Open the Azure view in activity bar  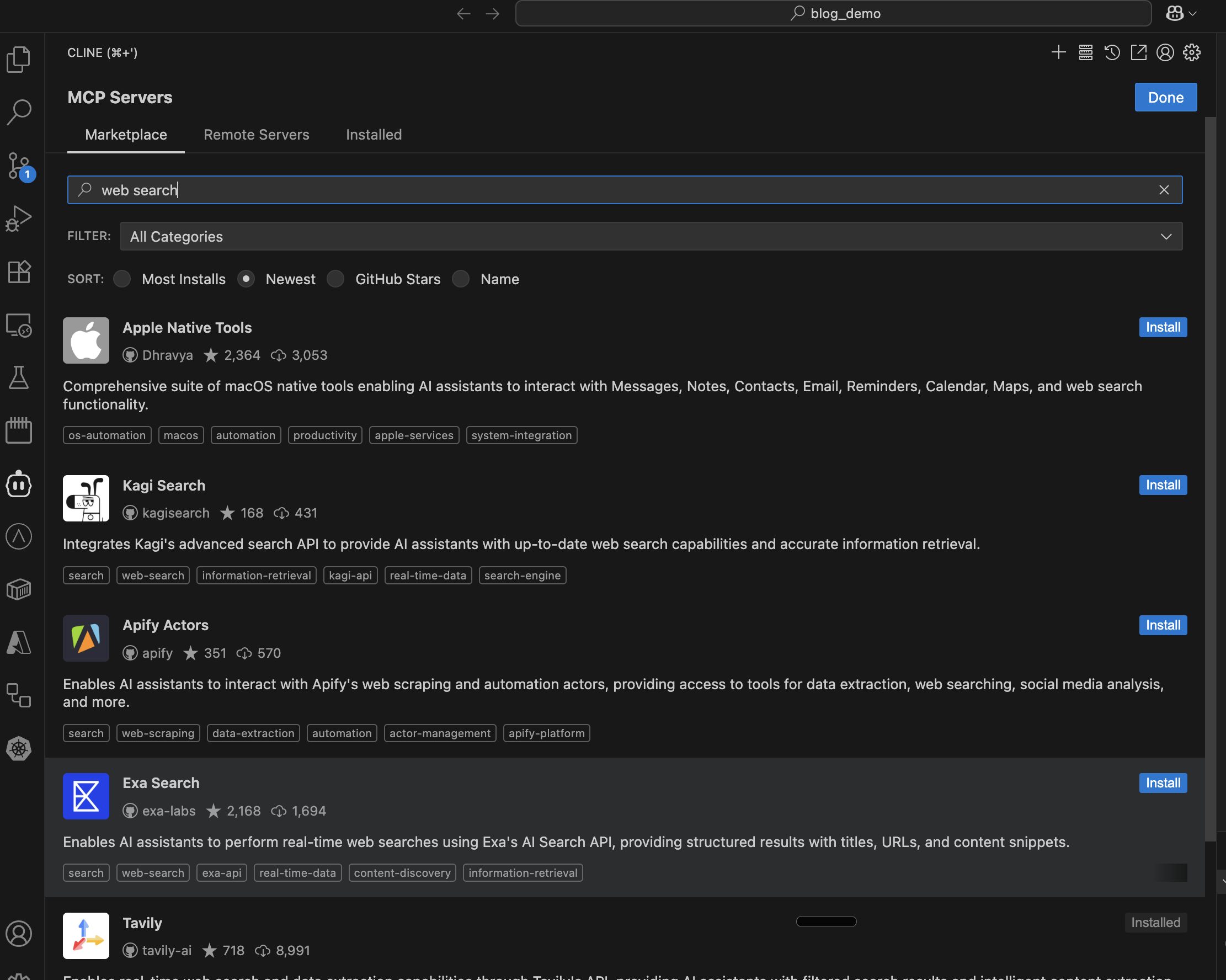pos(19,643)
